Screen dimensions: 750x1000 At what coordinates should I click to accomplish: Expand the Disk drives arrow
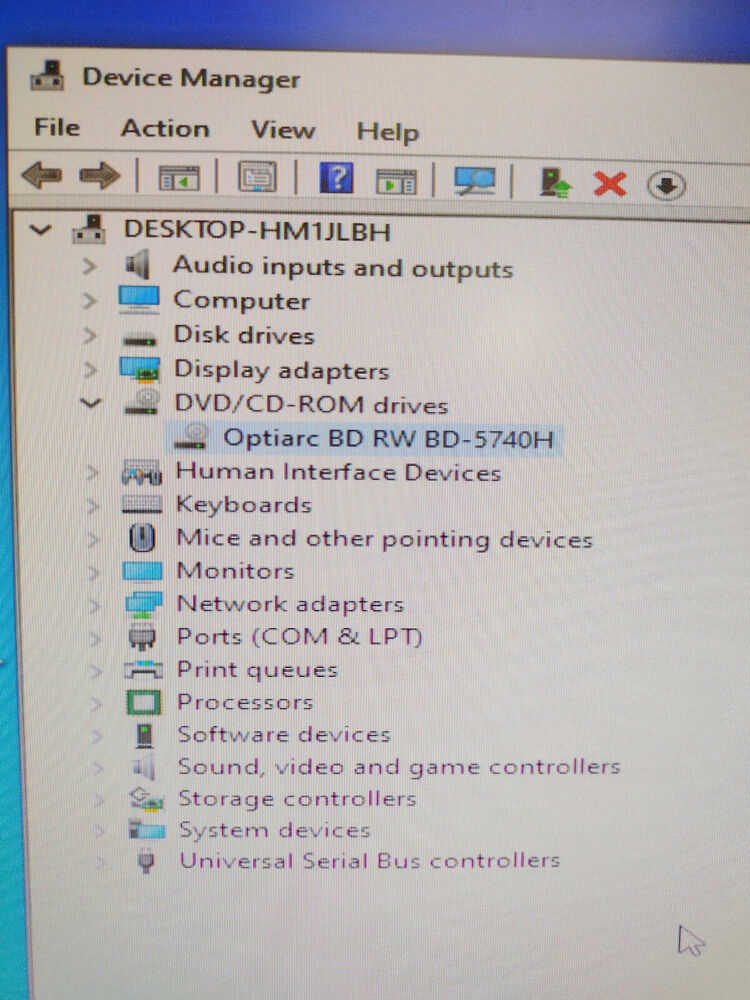[89, 335]
